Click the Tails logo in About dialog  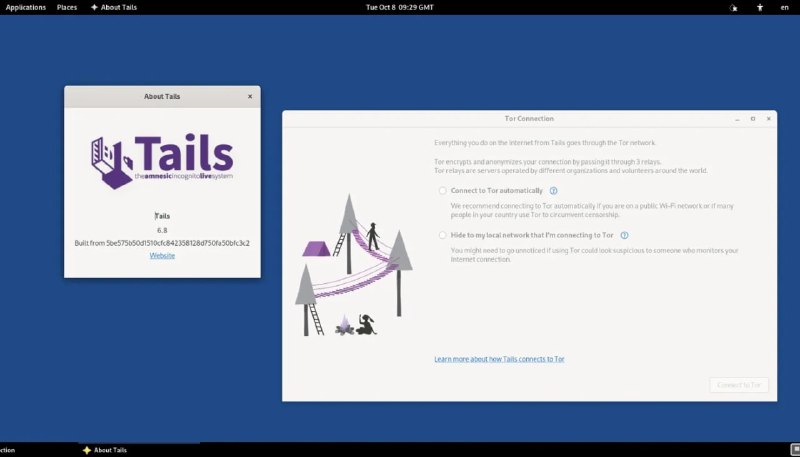pyautogui.click(x=162, y=161)
